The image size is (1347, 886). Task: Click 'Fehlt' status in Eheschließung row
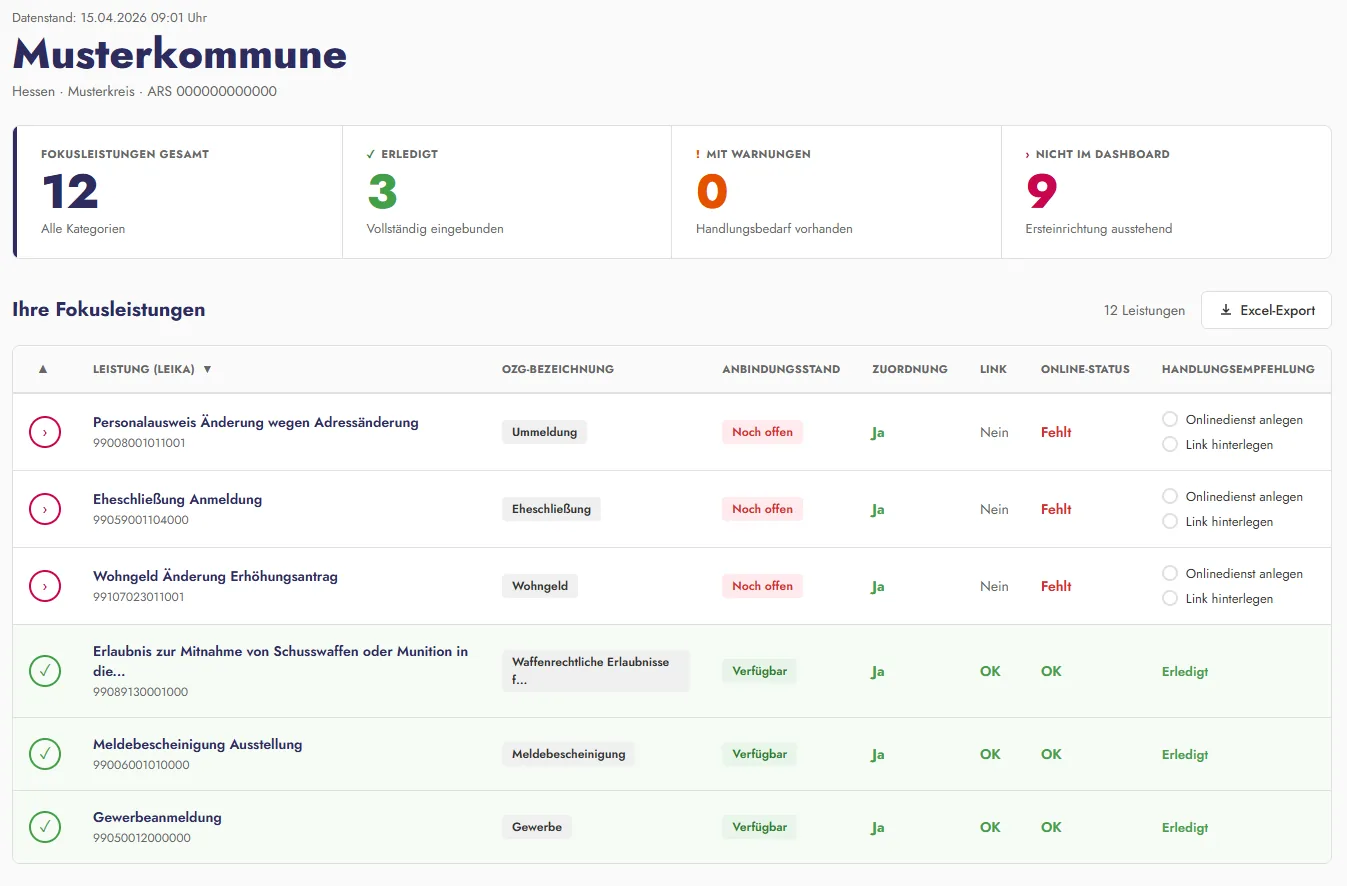[1056, 509]
